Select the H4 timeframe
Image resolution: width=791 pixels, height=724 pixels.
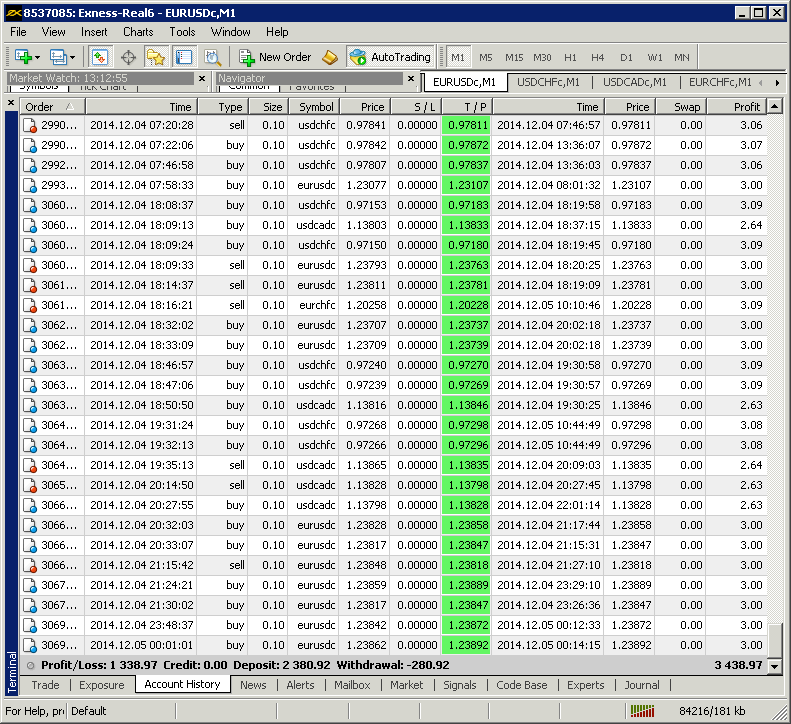click(598, 57)
